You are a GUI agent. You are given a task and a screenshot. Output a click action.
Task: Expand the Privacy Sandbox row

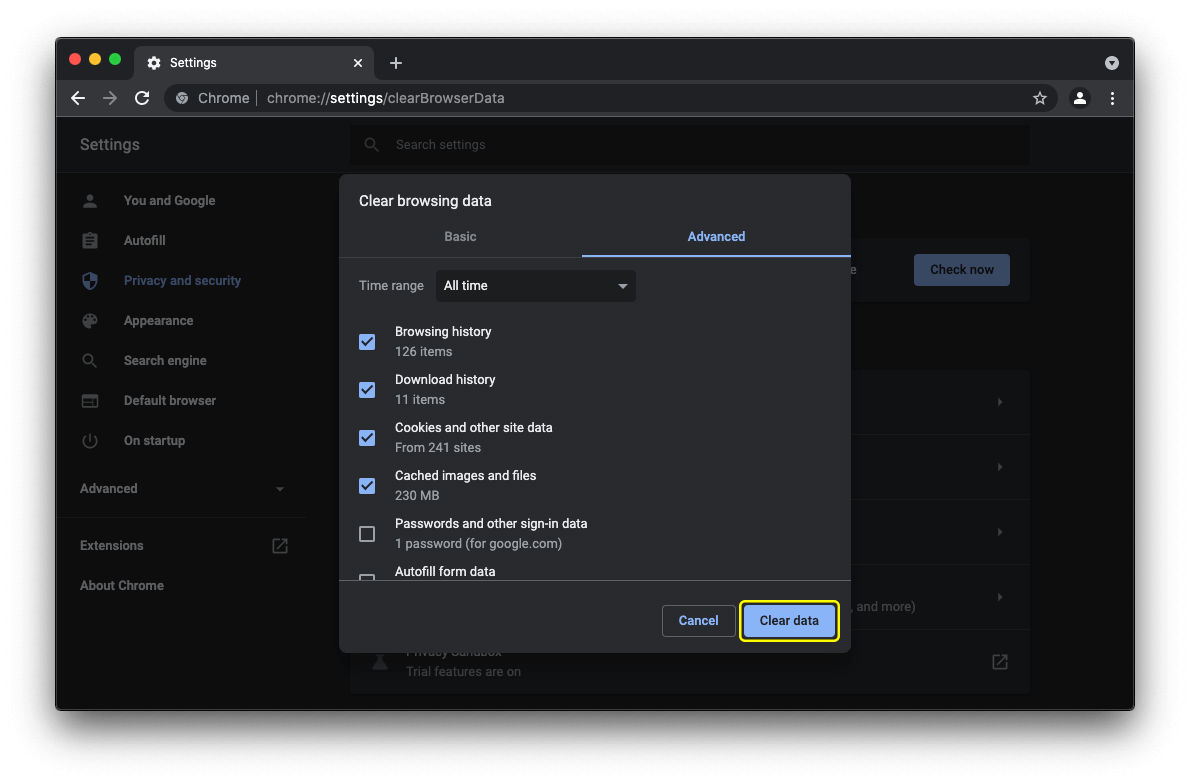click(x=999, y=661)
